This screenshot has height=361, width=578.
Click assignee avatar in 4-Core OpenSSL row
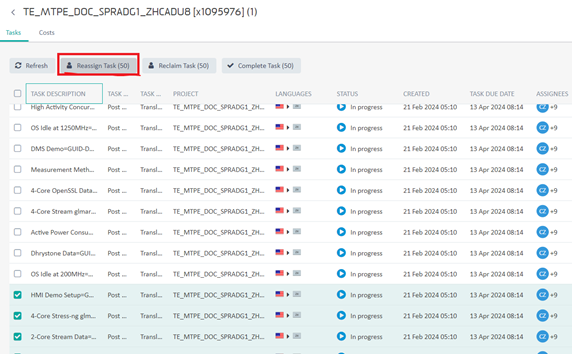[542, 190]
